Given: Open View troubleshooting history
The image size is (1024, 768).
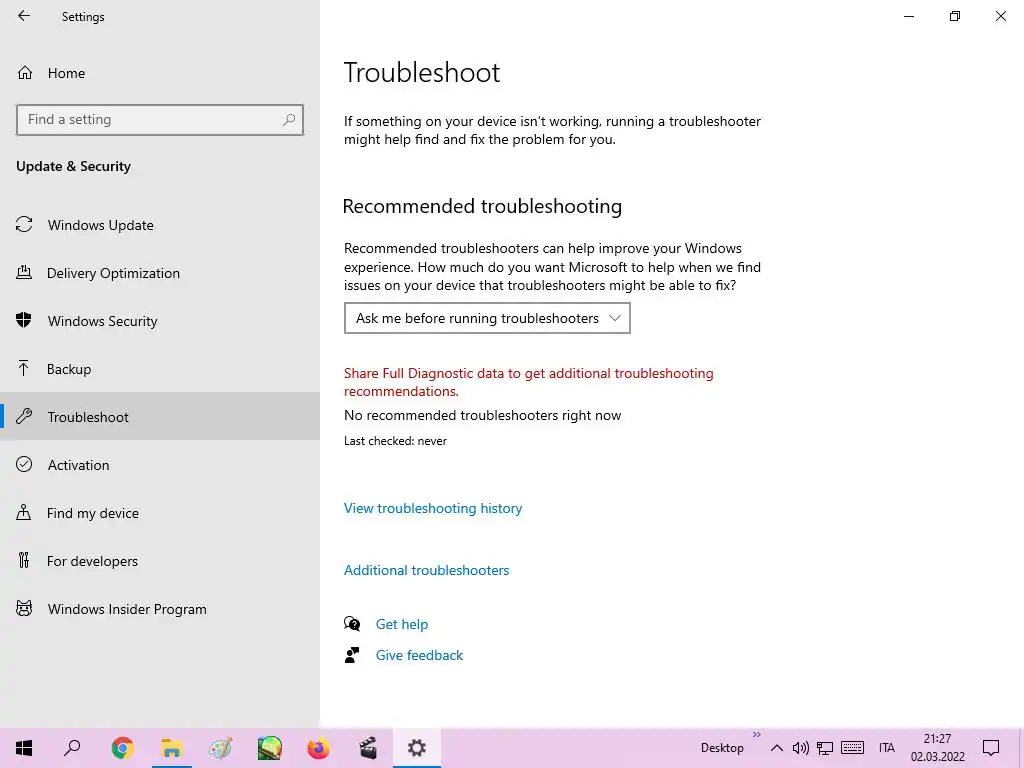Looking at the screenshot, I should coord(433,508).
